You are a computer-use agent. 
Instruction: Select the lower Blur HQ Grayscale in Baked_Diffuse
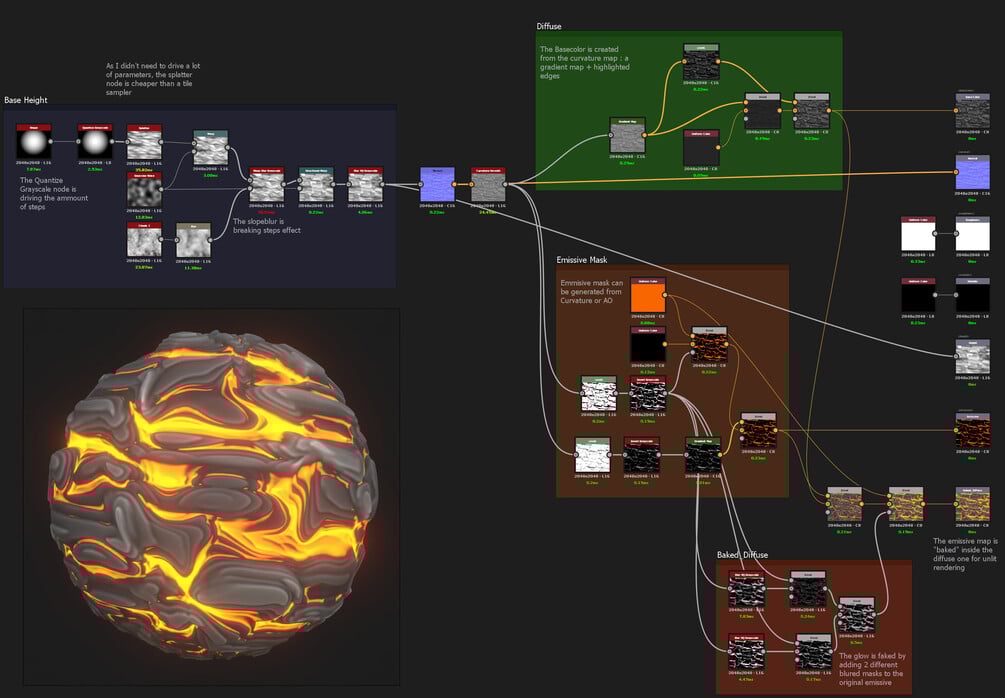[x=746, y=651]
